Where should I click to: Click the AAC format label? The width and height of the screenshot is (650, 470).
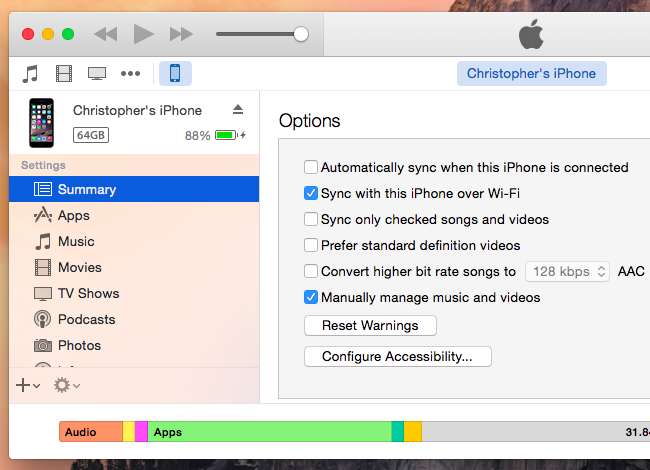click(x=631, y=271)
